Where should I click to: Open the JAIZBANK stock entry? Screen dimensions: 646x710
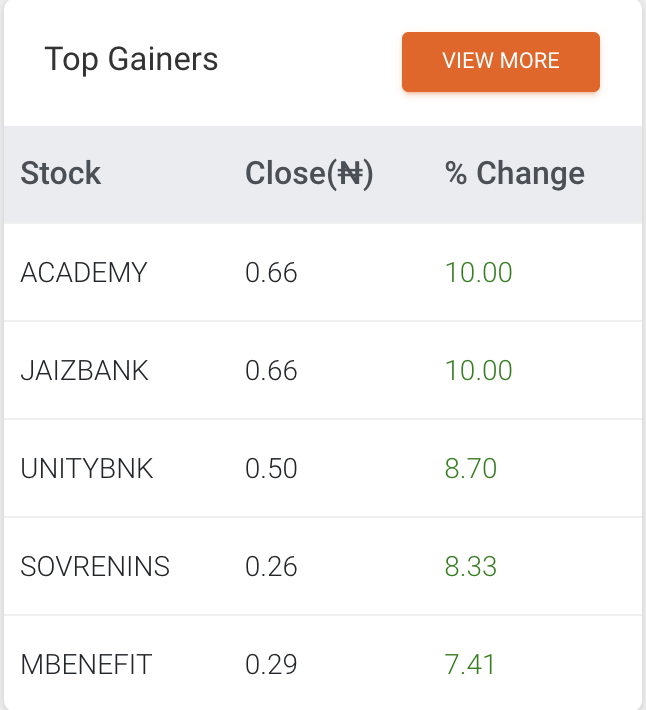click(x=84, y=370)
